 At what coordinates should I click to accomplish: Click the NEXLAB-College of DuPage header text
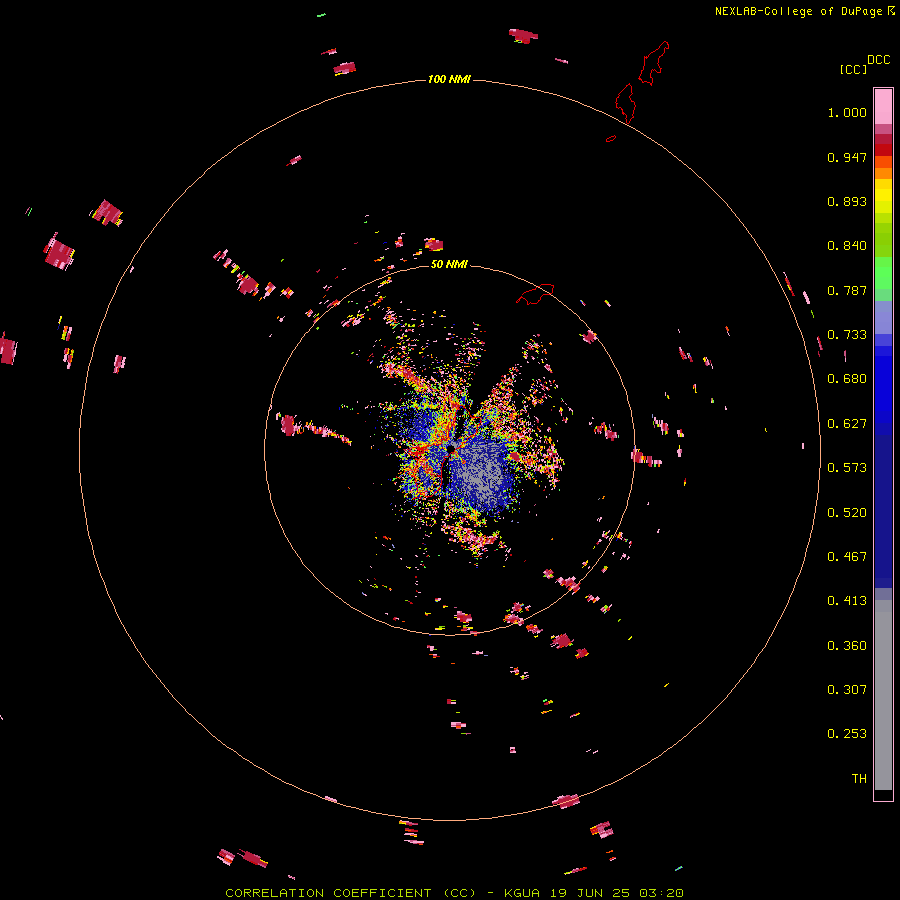pos(798,11)
